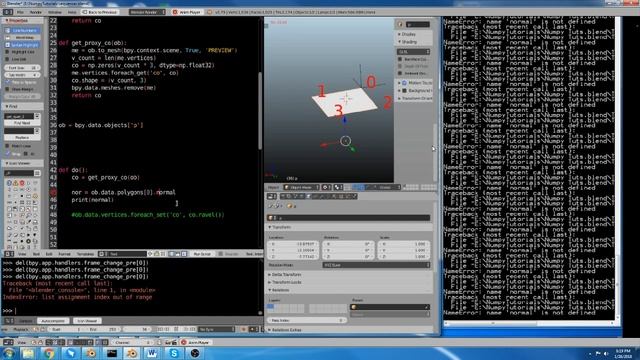Open Skype from the taskbar
This screenshot has height=360, width=640.
pos(173,353)
